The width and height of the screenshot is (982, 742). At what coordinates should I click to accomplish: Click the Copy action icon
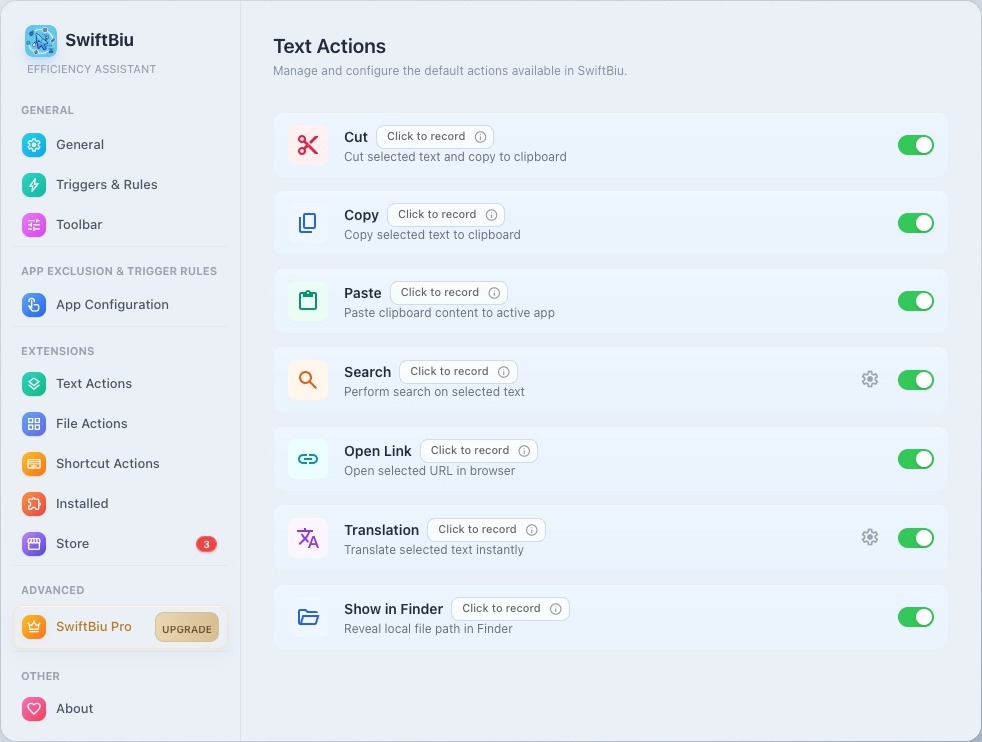(x=308, y=223)
